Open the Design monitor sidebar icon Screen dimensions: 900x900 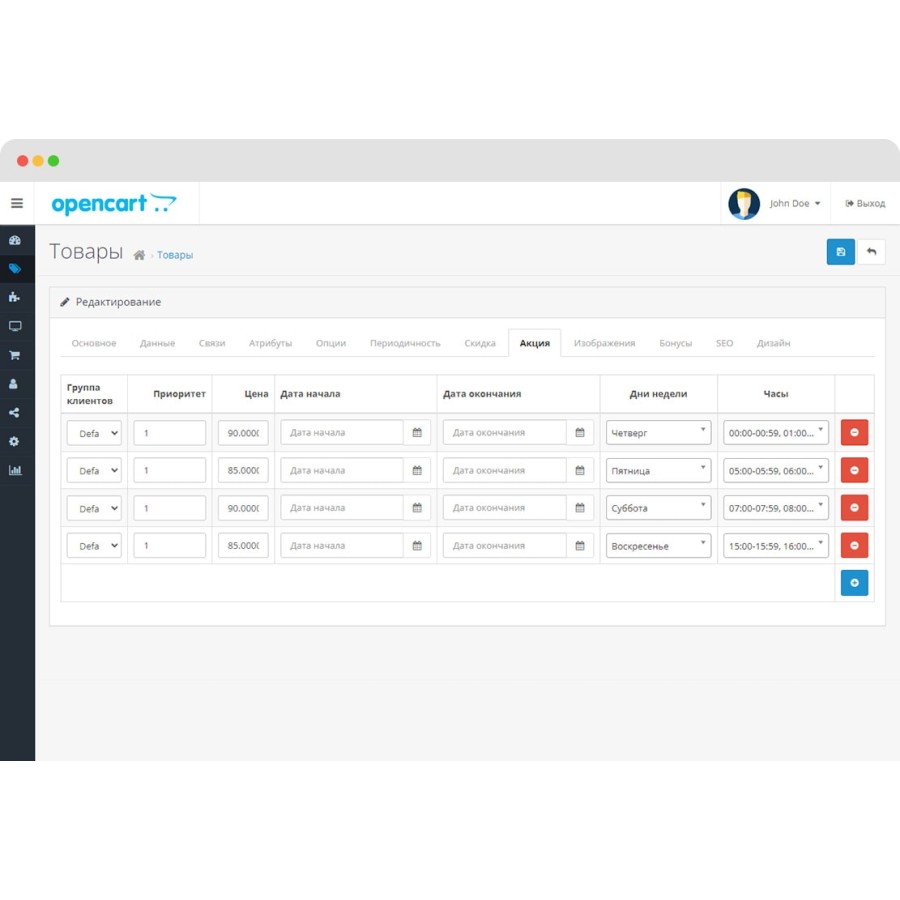click(15, 326)
